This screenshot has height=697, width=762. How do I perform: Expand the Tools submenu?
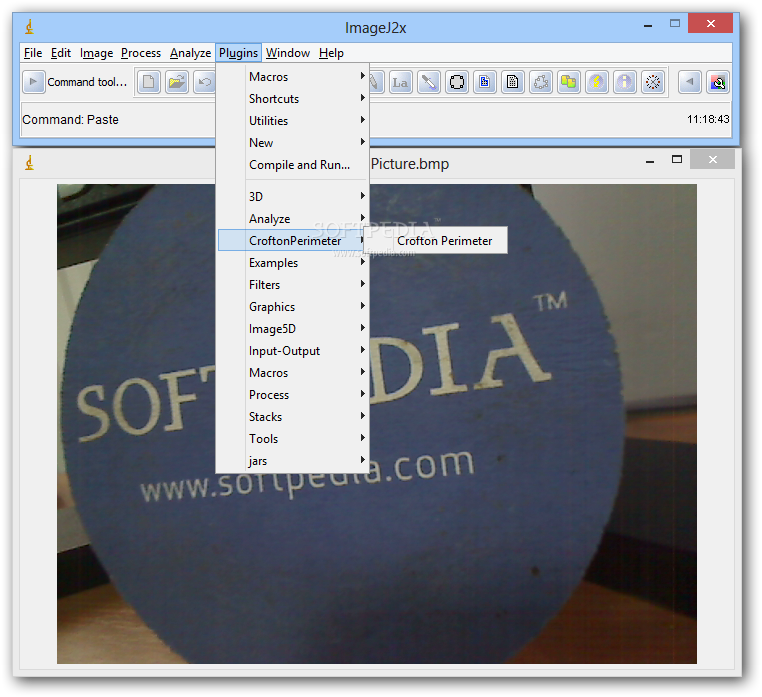coord(293,439)
